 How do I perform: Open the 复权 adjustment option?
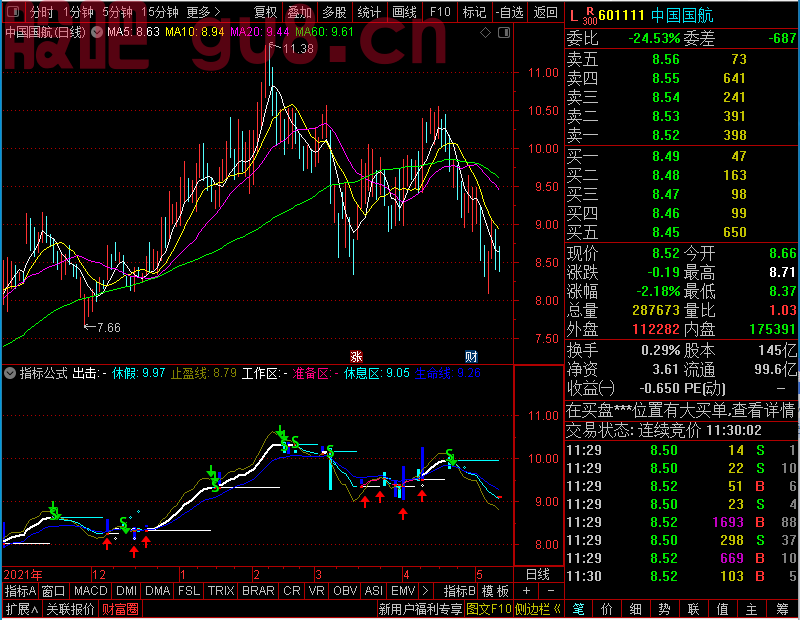tap(265, 12)
